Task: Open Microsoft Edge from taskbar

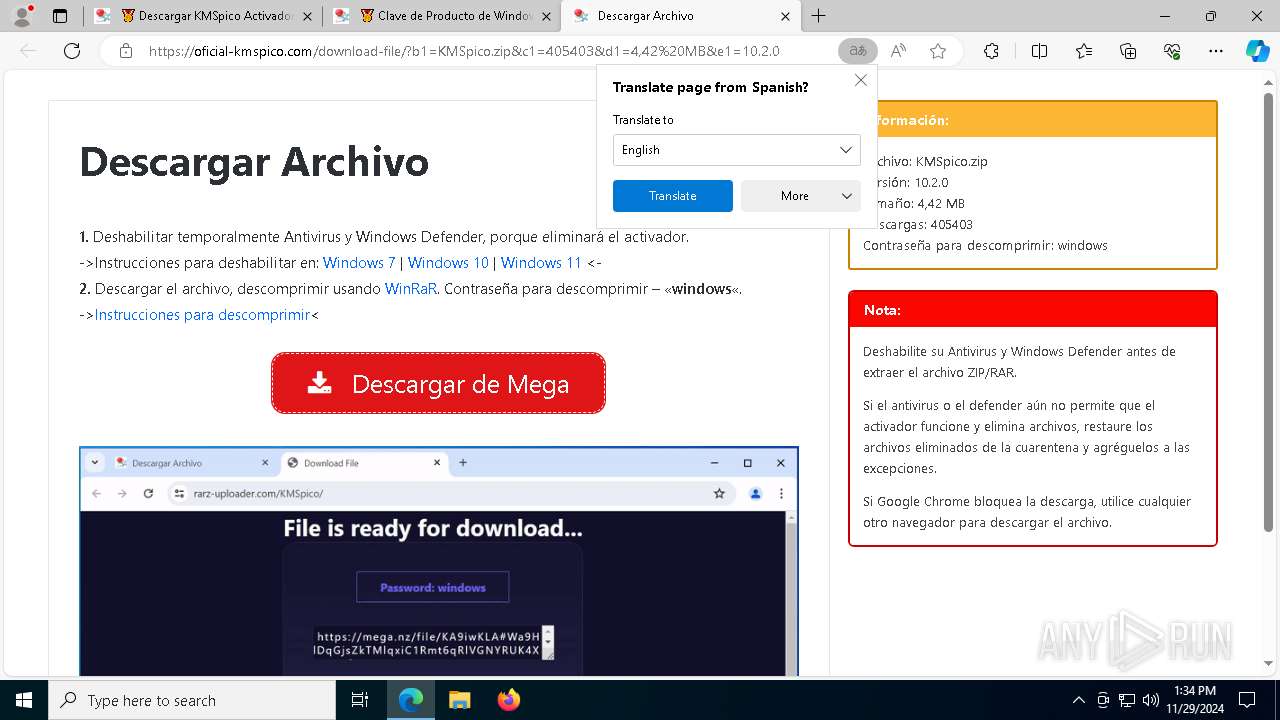Action: pos(411,700)
